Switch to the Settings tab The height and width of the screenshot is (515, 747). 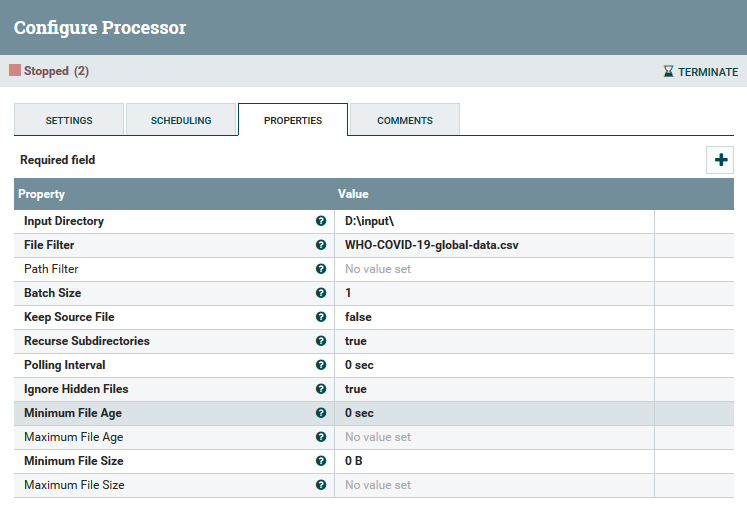[69, 120]
